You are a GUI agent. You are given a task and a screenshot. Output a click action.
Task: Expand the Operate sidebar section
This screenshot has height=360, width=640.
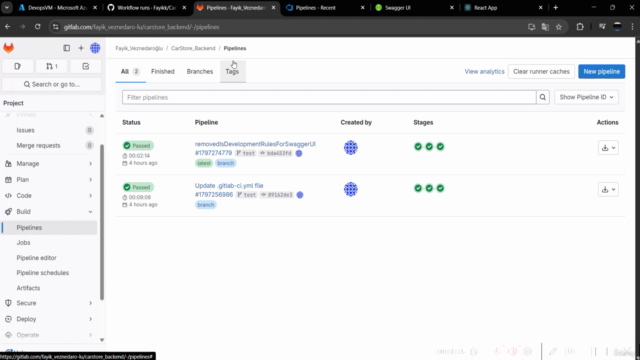tap(49, 335)
